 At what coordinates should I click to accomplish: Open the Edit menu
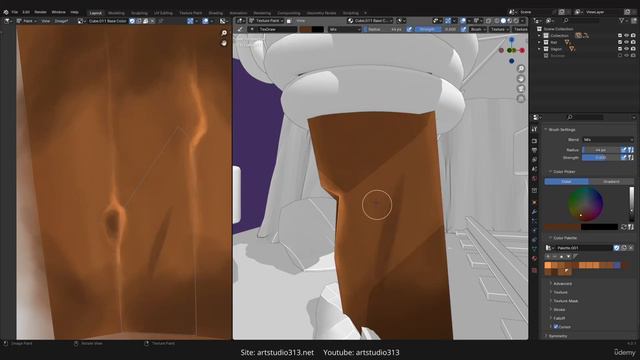coord(26,12)
